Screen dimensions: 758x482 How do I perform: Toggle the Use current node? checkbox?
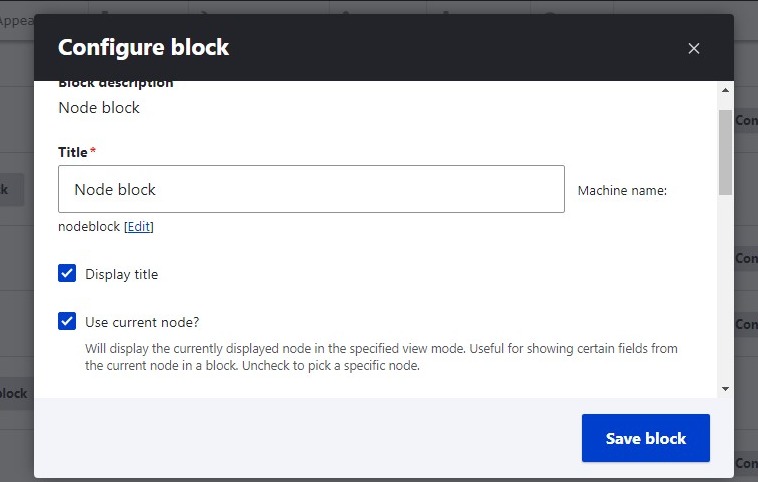67,322
